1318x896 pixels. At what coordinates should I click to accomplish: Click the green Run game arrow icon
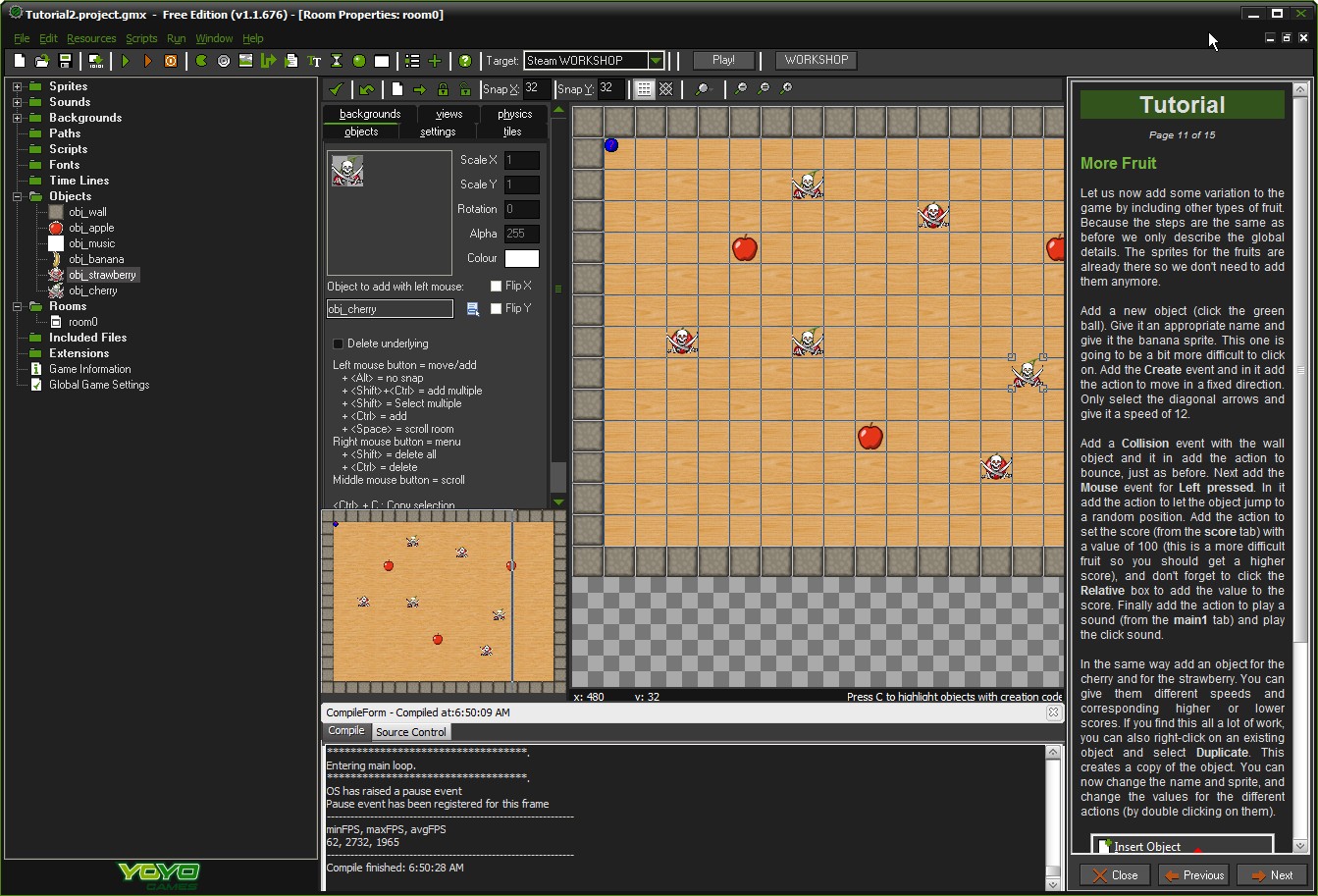pyautogui.click(x=126, y=61)
